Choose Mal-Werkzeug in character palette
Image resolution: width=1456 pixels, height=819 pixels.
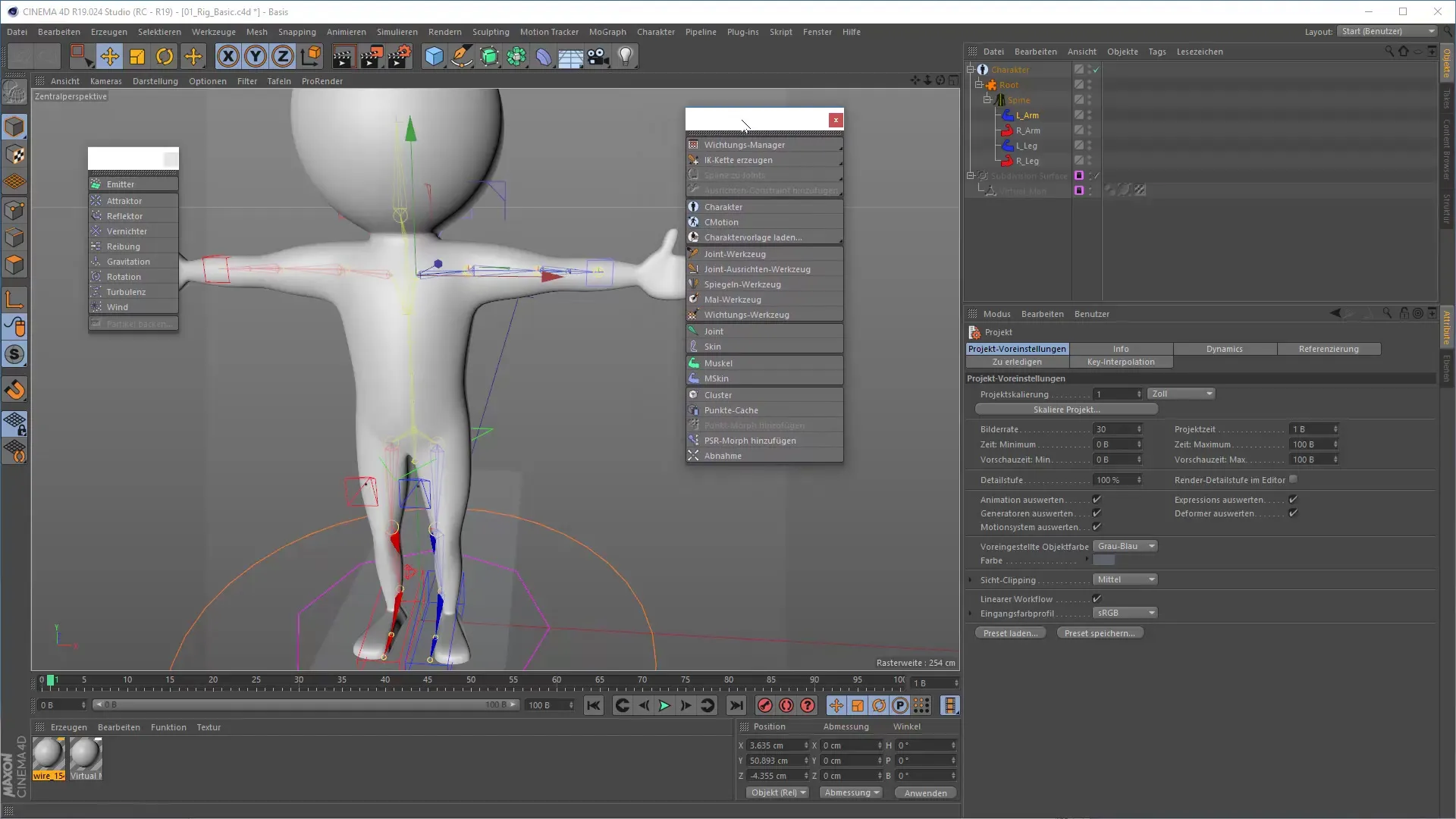(x=764, y=300)
